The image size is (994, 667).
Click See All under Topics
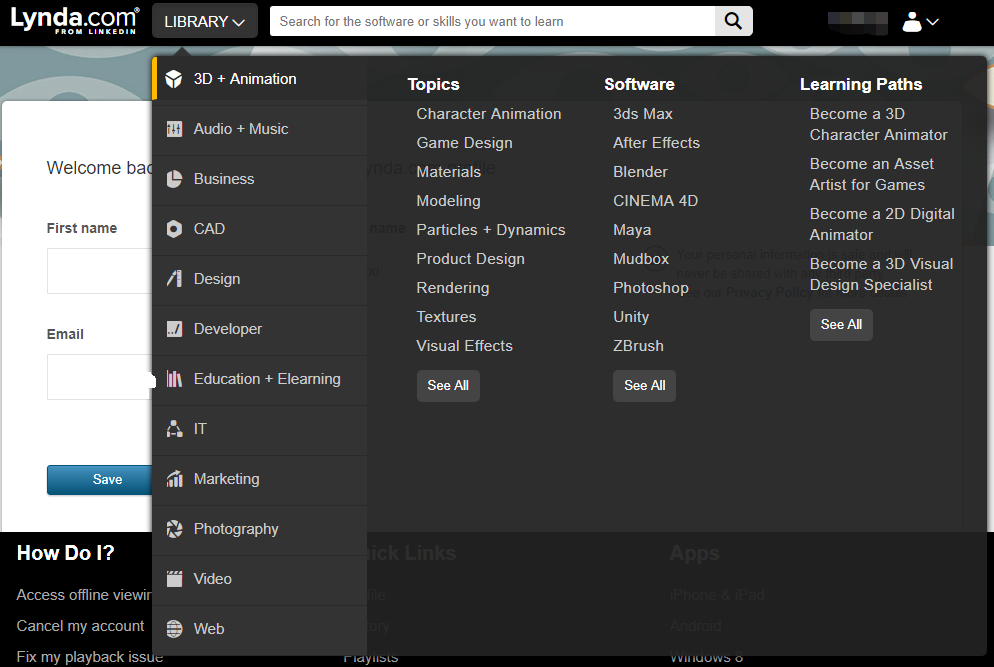tap(448, 385)
